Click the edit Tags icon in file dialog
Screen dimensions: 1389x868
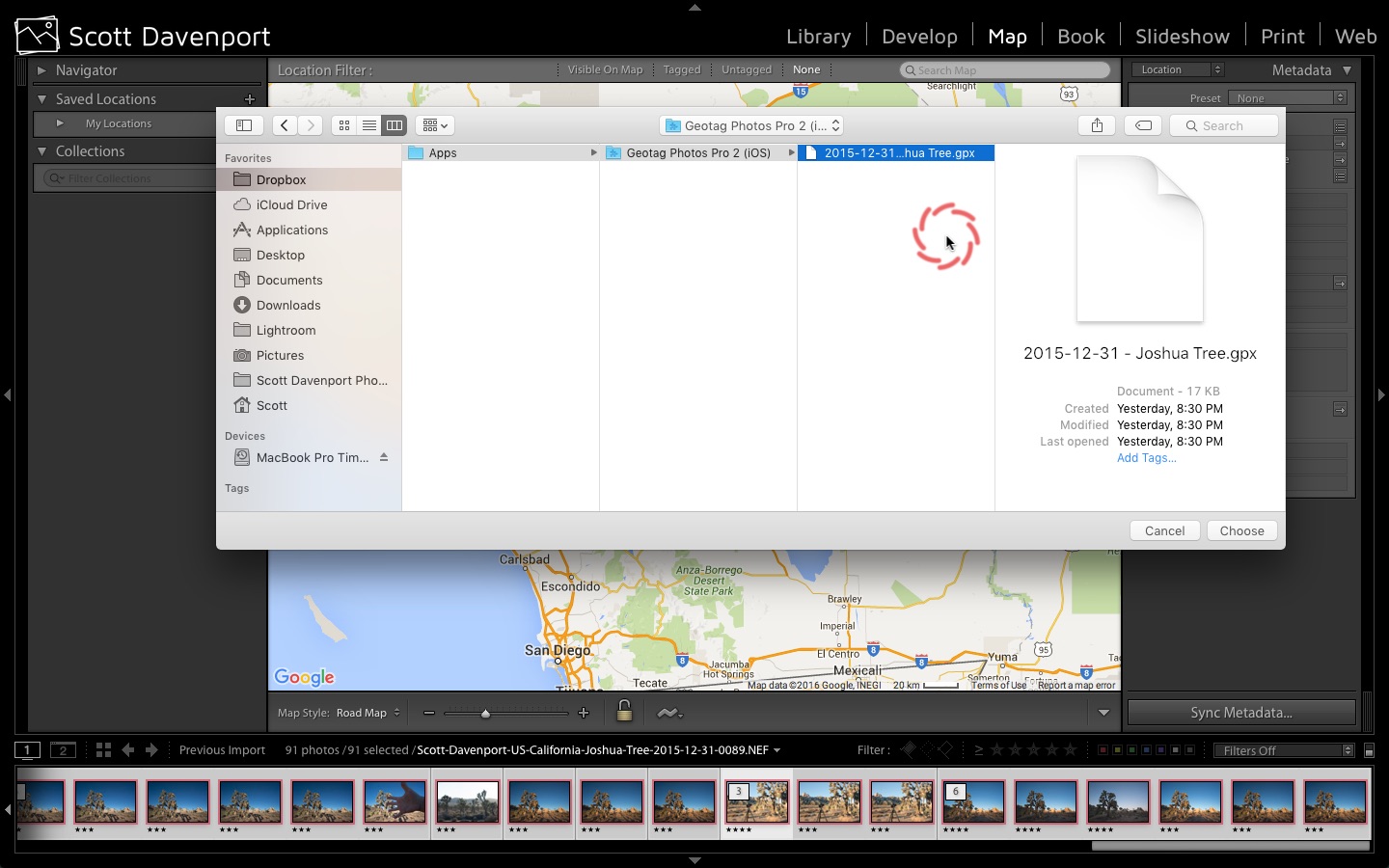[x=1143, y=125]
